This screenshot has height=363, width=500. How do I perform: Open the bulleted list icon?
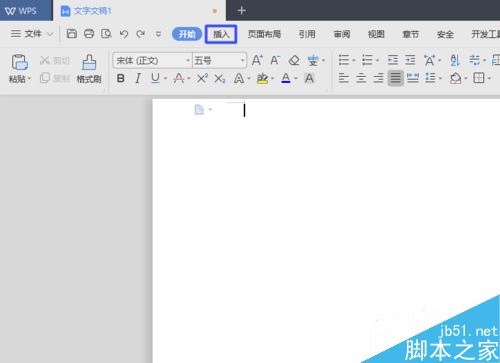pos(344,60)
